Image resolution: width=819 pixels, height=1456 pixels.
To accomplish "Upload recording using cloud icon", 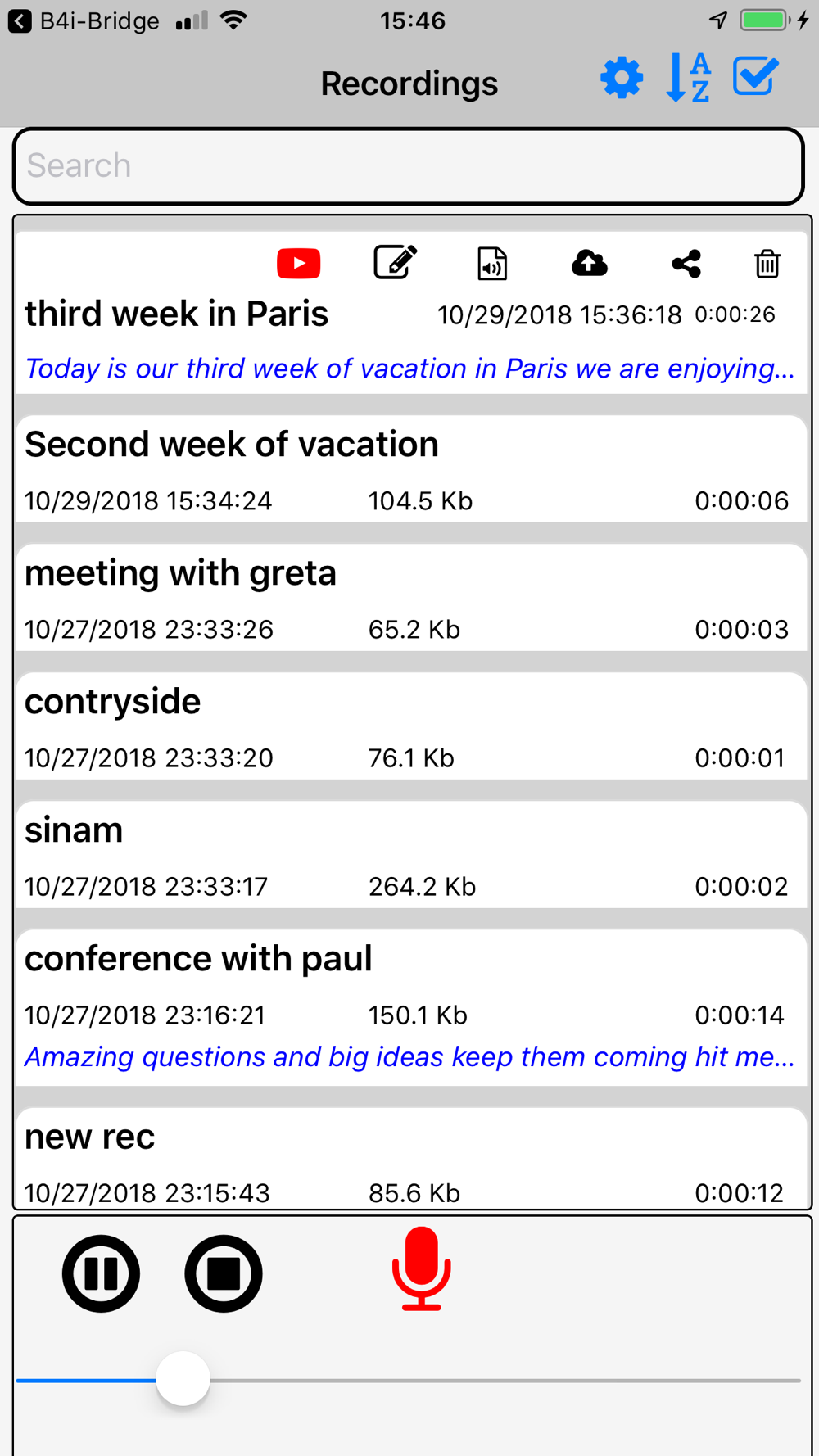I will tap(589, 264).
